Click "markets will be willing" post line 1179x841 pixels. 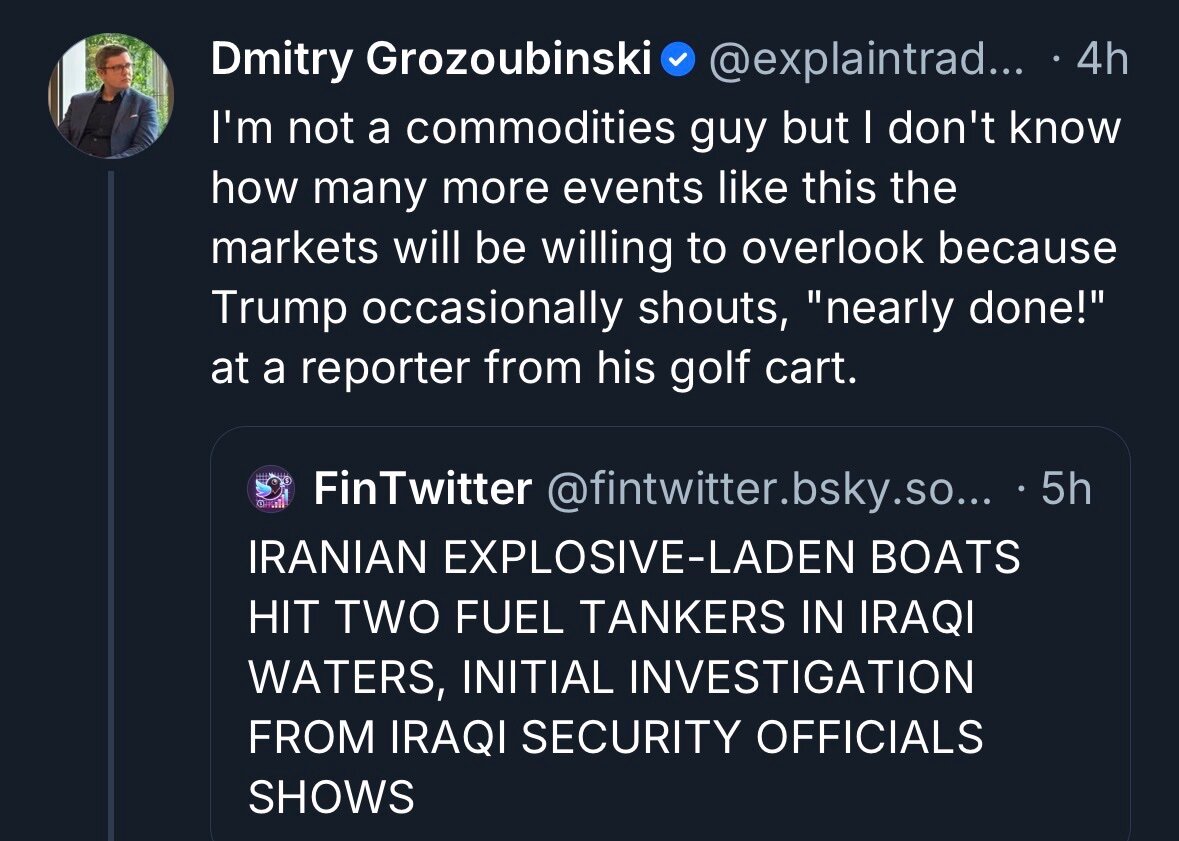[x=663, y=249]
